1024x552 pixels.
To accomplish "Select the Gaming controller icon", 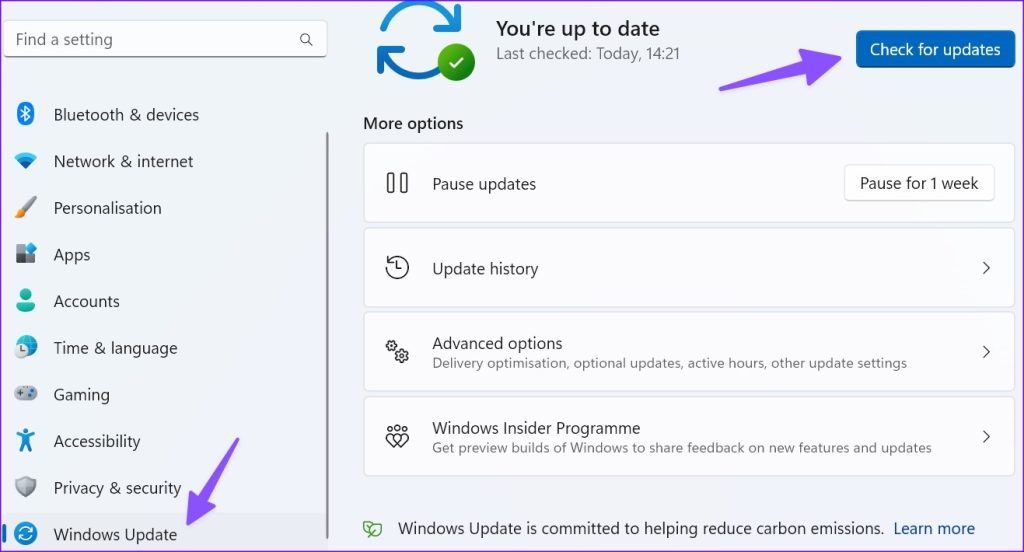I will tap(25, 393).
